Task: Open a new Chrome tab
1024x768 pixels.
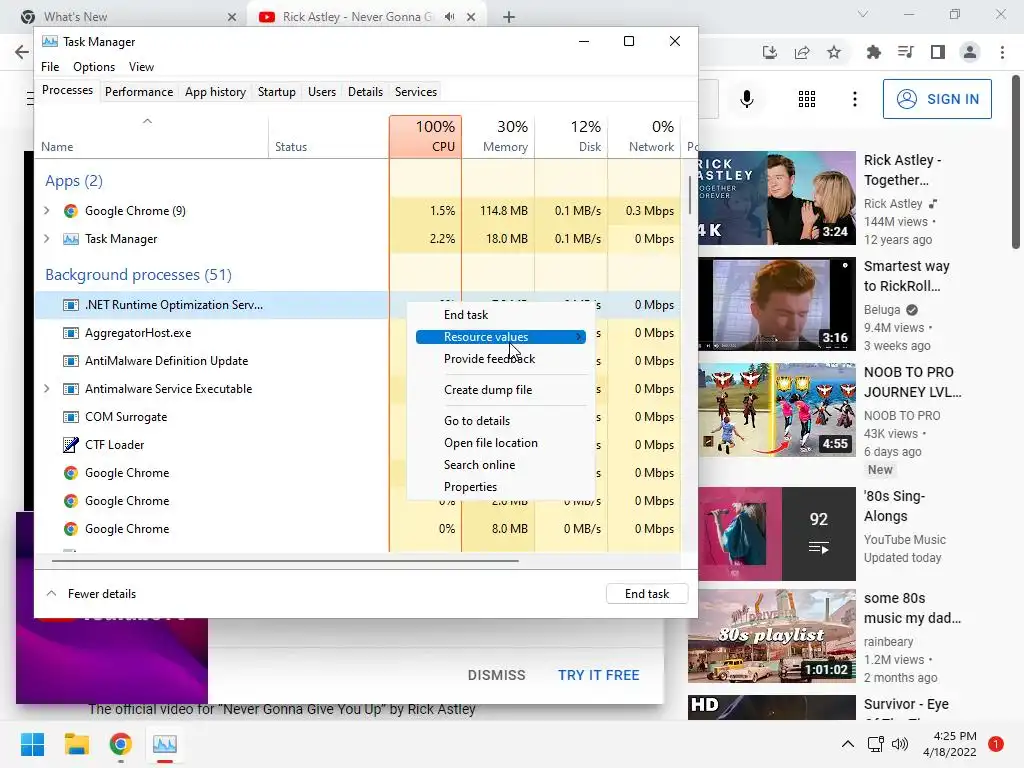Action: [x=509, y=17]
